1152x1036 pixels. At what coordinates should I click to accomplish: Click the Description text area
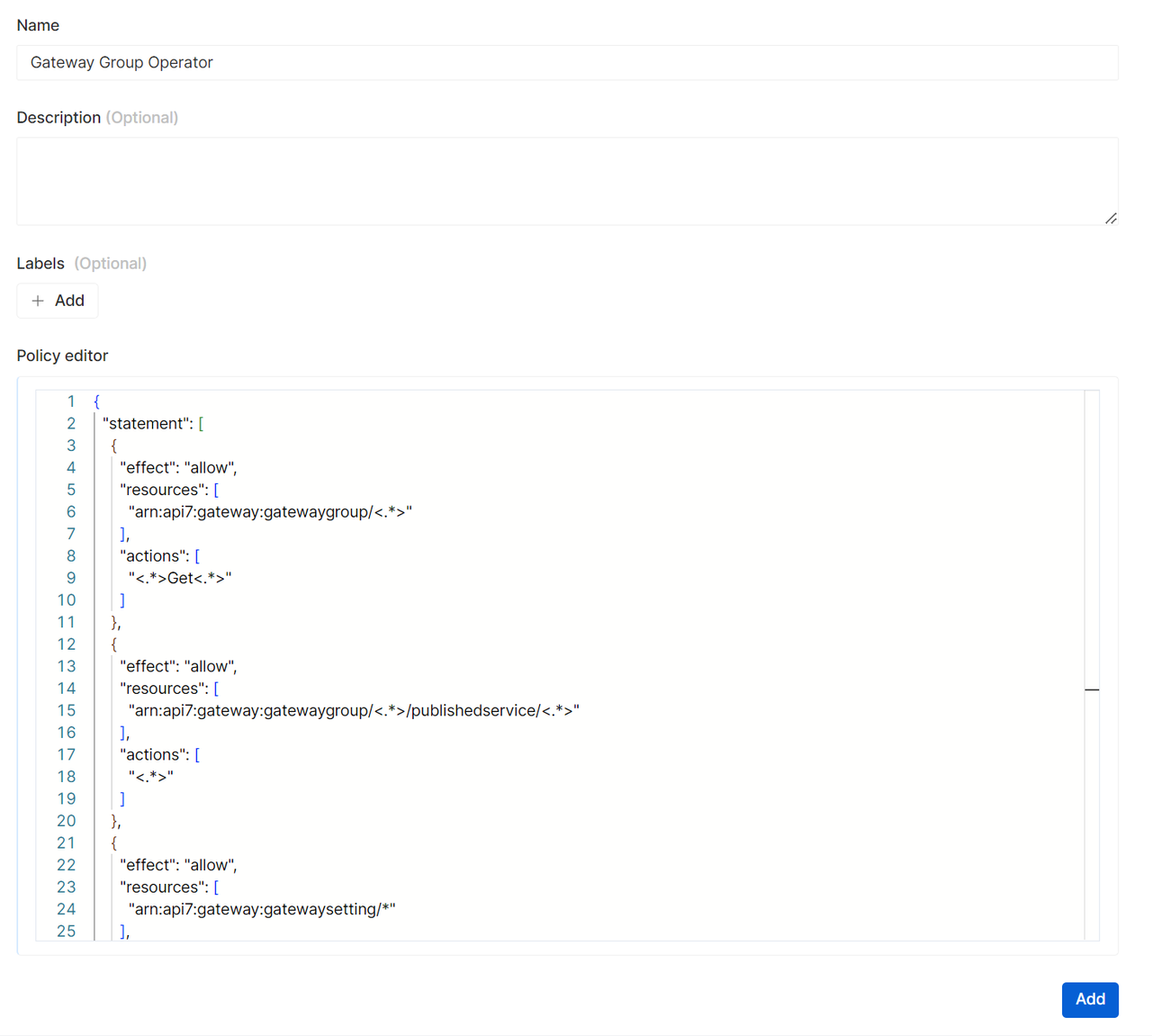click(x=567, y=181)
